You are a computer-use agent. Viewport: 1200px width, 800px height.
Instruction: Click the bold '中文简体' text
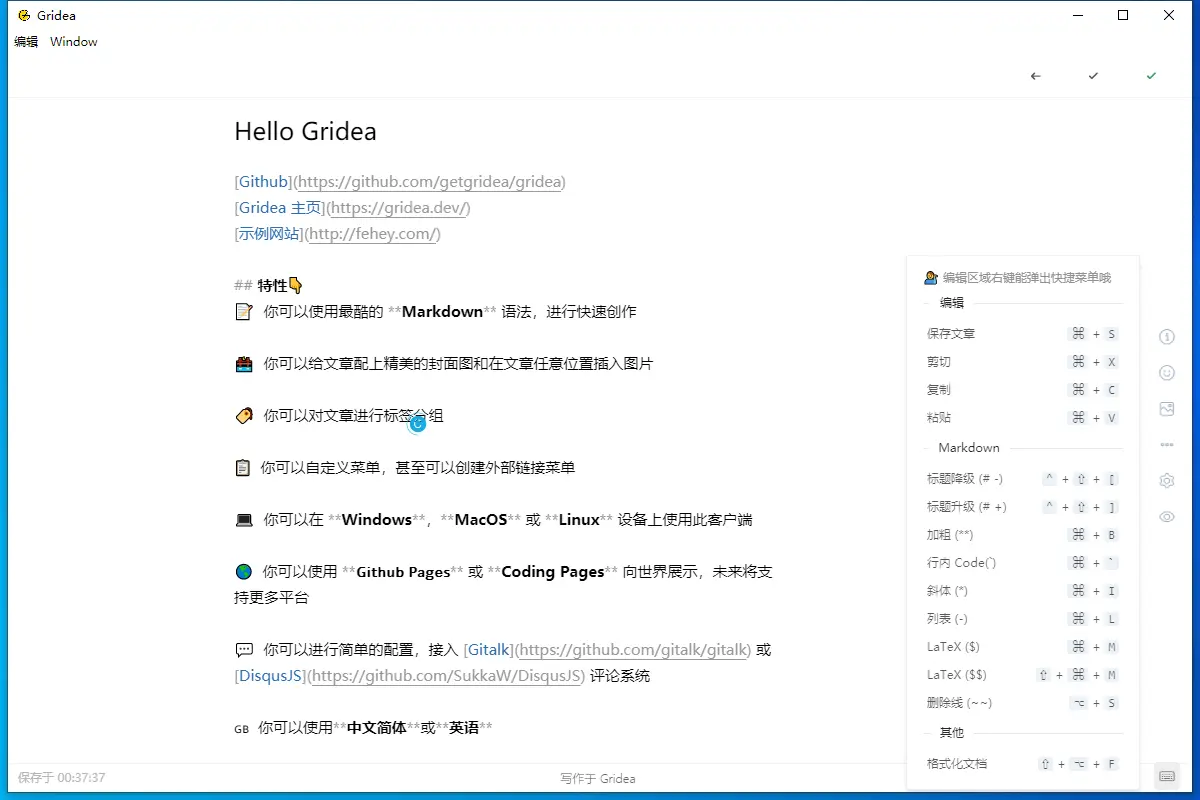[x=376, y=728]
